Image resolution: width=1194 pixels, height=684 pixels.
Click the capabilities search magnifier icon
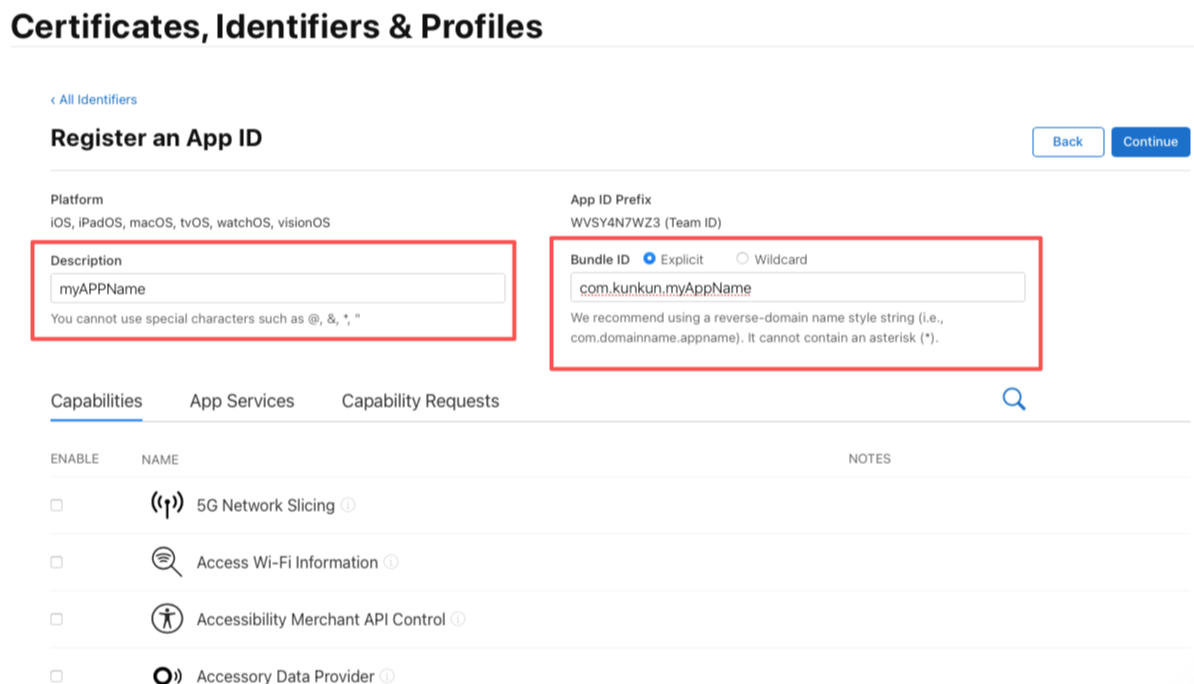[1014, 399]
